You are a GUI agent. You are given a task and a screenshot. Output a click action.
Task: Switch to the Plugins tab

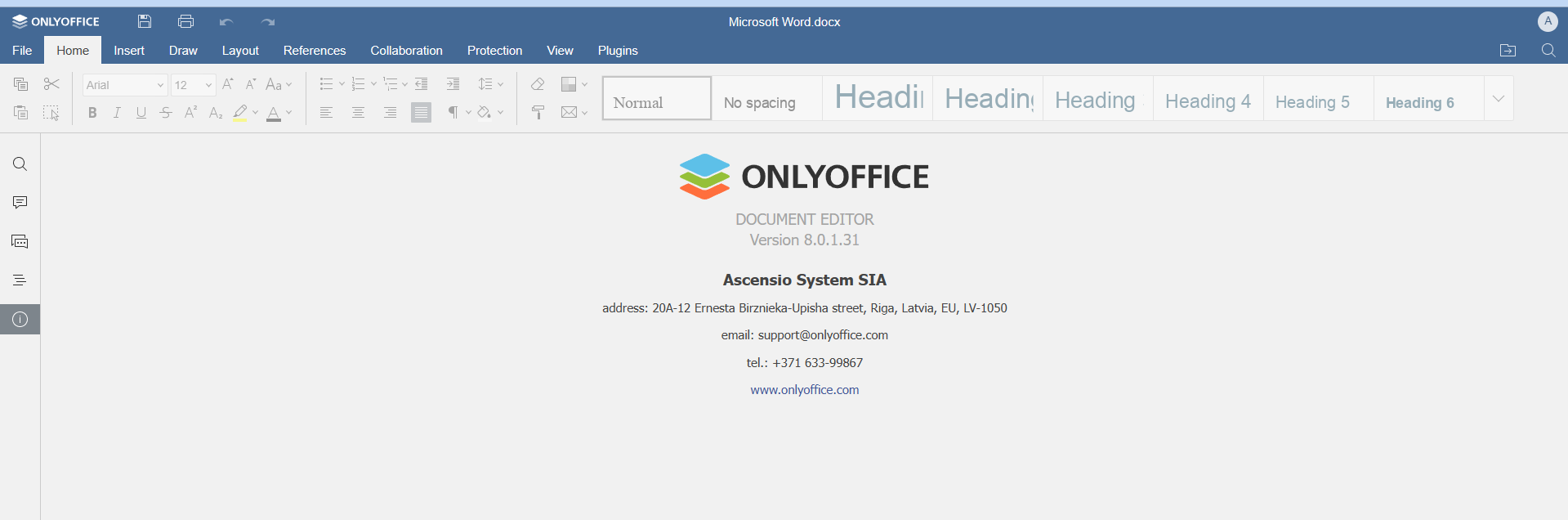(618, 51)
